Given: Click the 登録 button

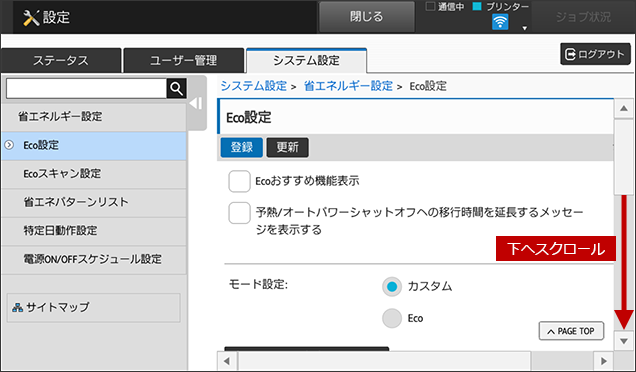Looking at the screenshot, I should tap(242, 147).
